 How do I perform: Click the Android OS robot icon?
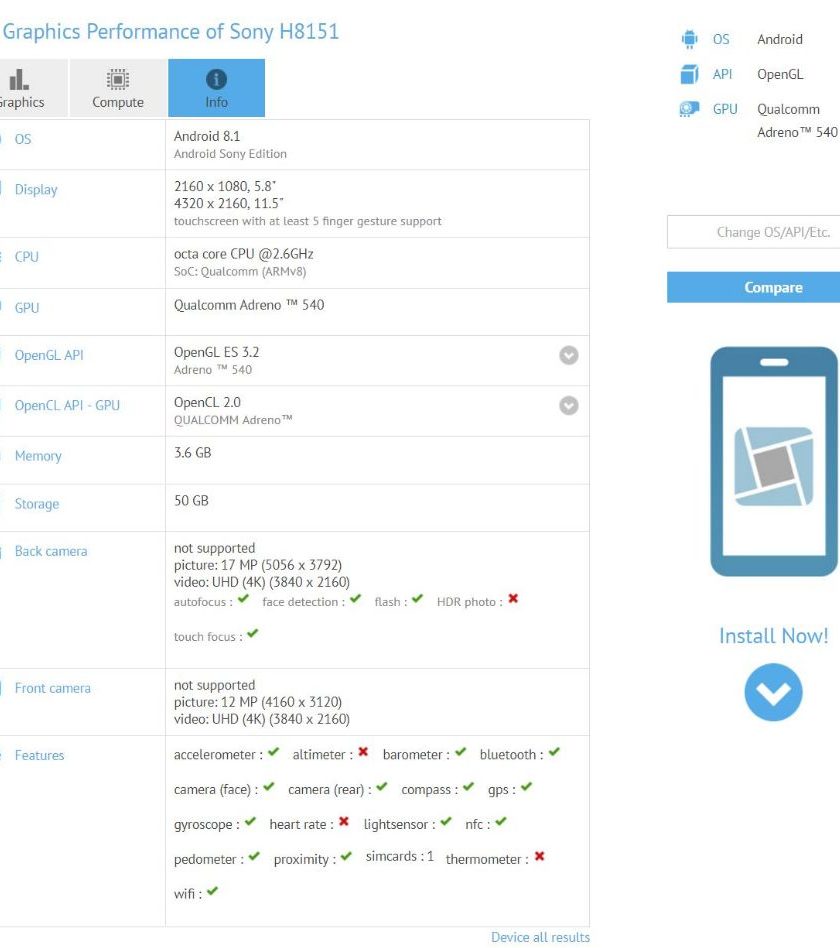pos(689,39)
